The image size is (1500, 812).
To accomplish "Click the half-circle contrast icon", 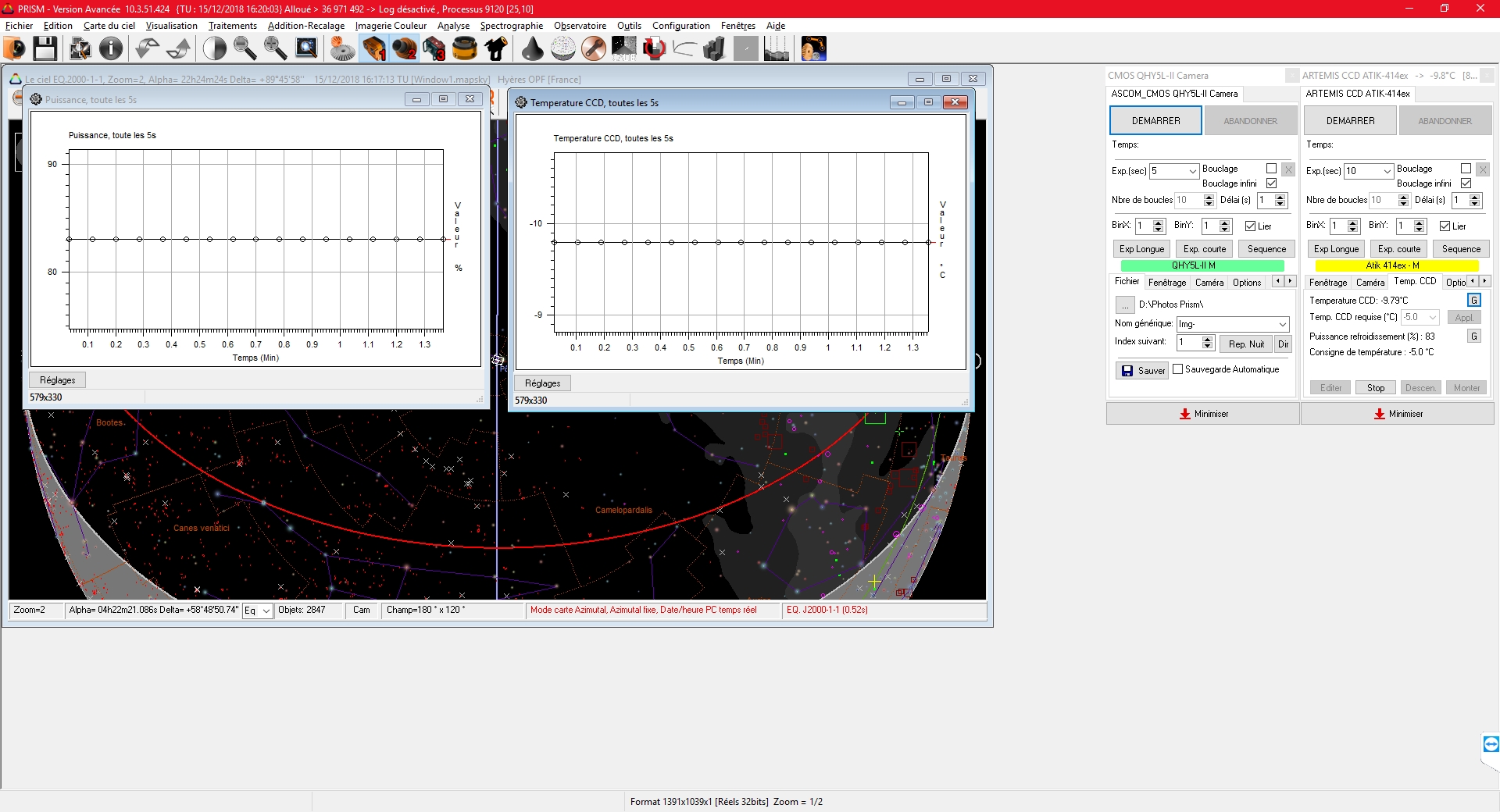I will (x=214, y=48).
